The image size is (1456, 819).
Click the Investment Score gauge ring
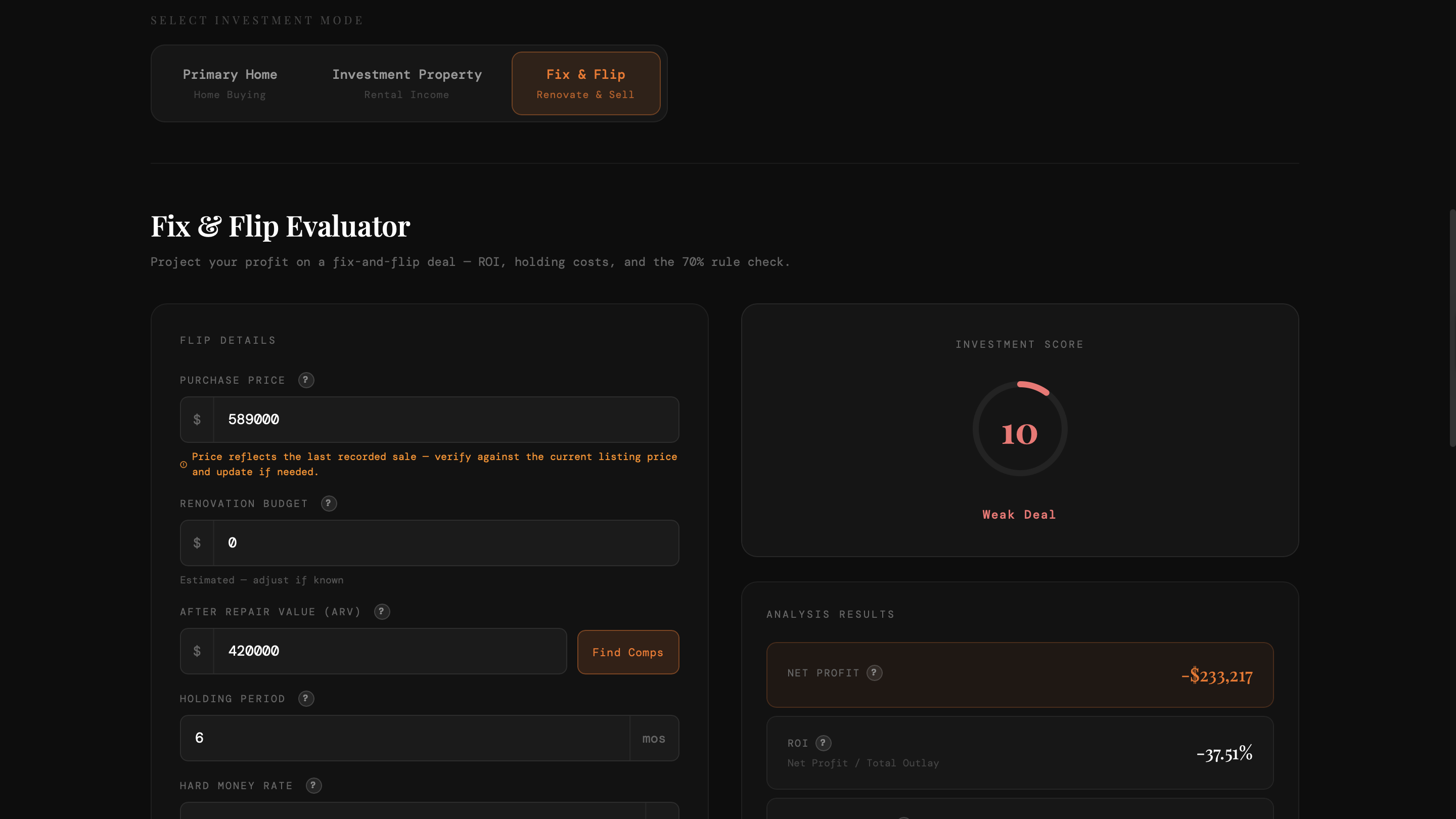[x=1020, y=429]
